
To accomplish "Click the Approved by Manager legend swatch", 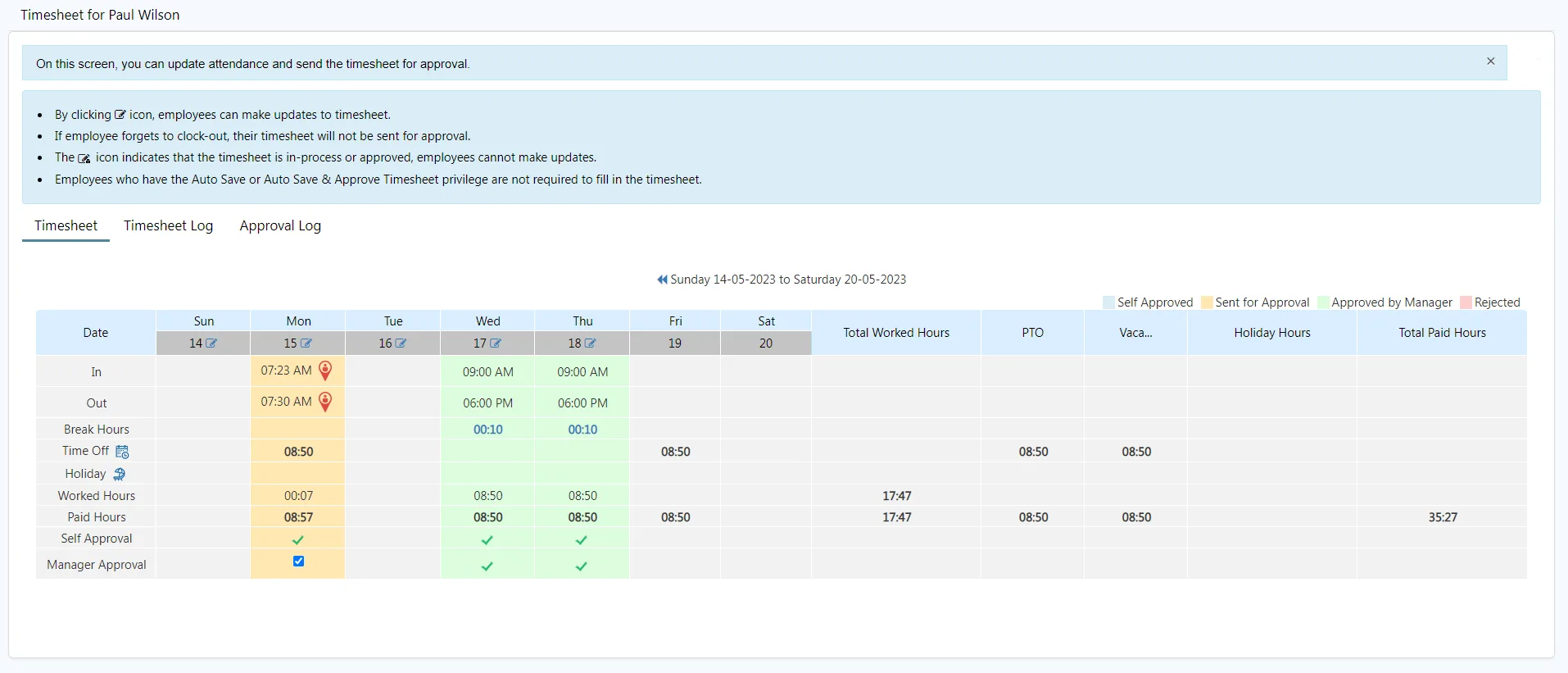I will 1323,302.
